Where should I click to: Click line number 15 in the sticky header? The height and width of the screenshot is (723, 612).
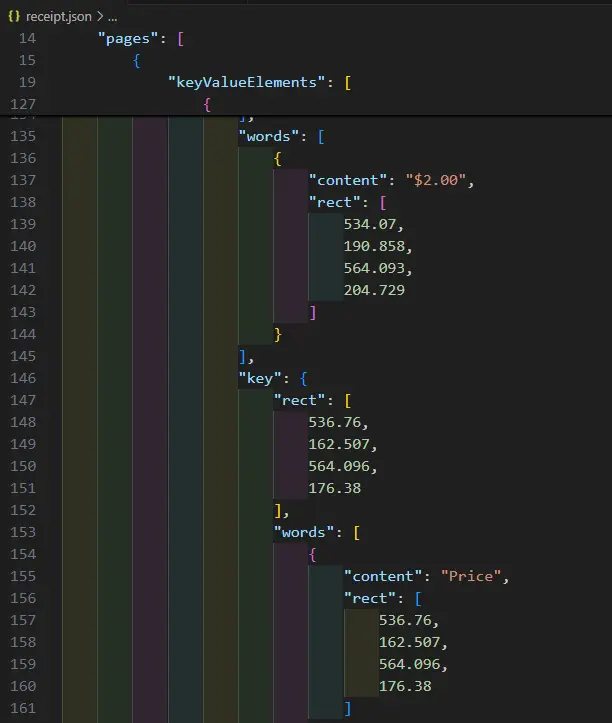pyautogui.click(x=27, y=60)
